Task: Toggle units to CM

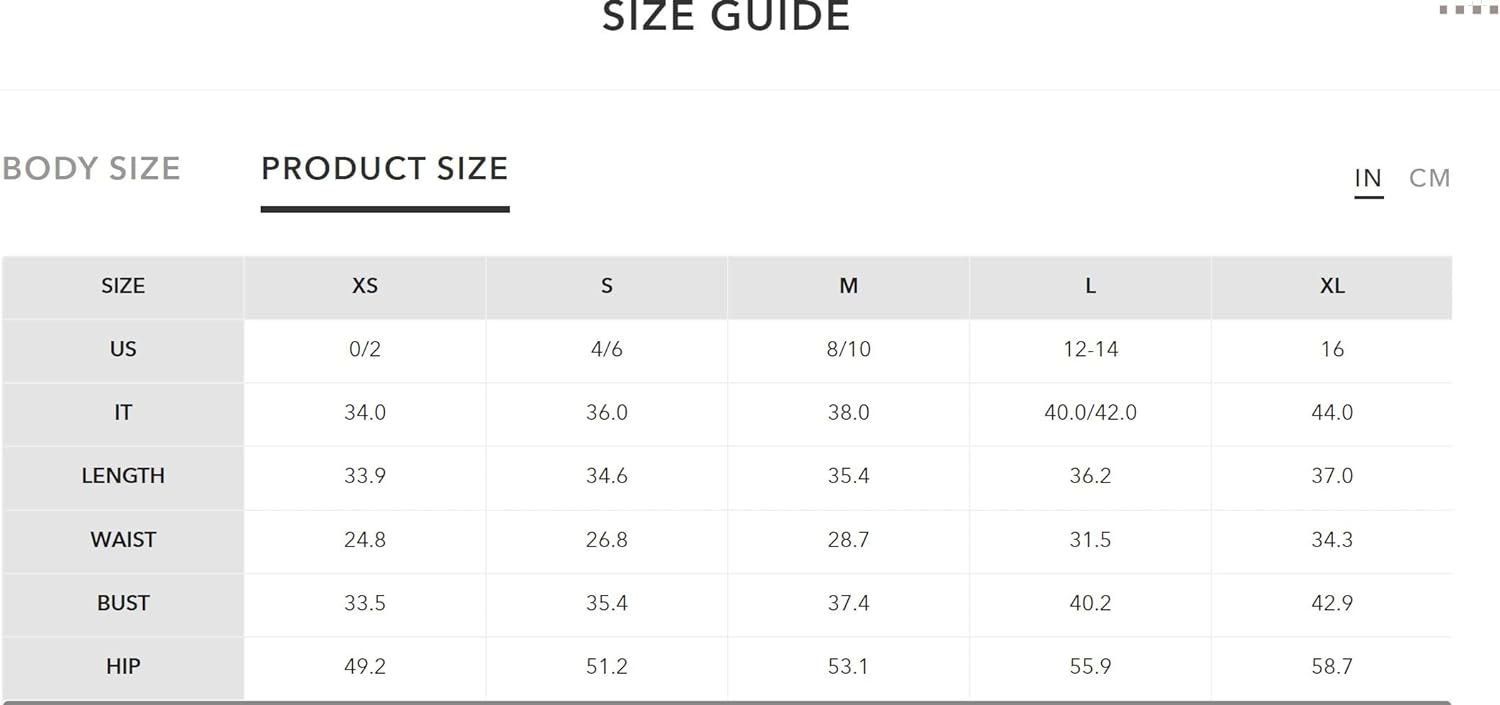Action: tap(1429, 178)
